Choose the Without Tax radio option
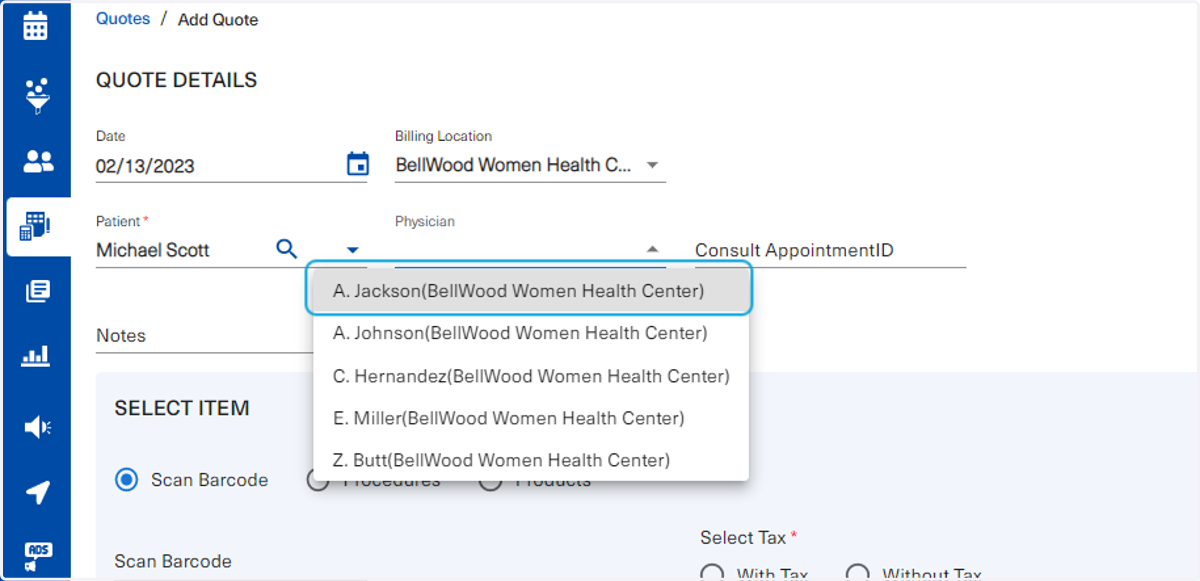Screen dimensions: 1200x581 tap(857, 574)
